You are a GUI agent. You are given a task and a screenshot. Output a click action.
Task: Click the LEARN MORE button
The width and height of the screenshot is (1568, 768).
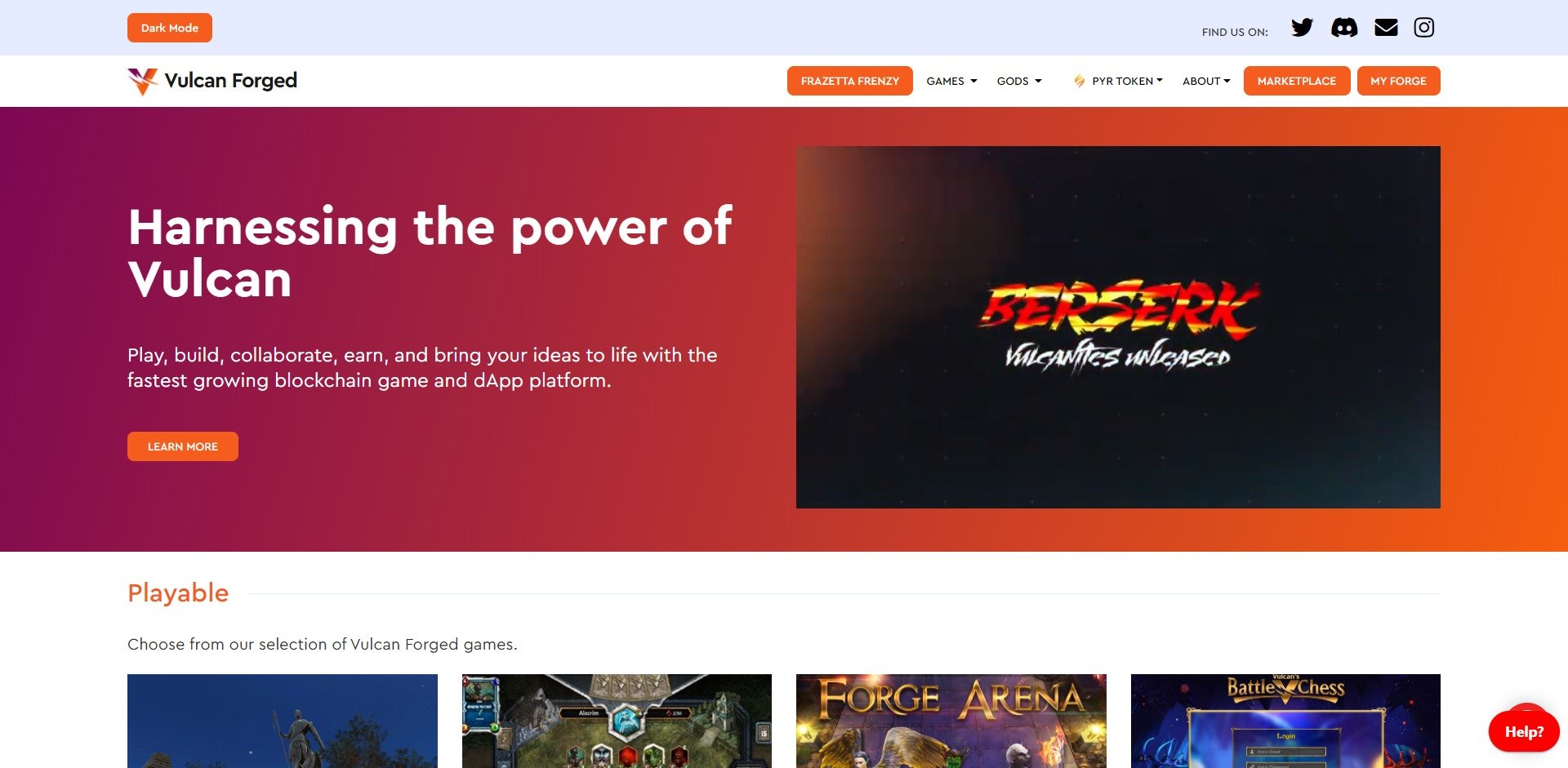click(x=183, y=446)
